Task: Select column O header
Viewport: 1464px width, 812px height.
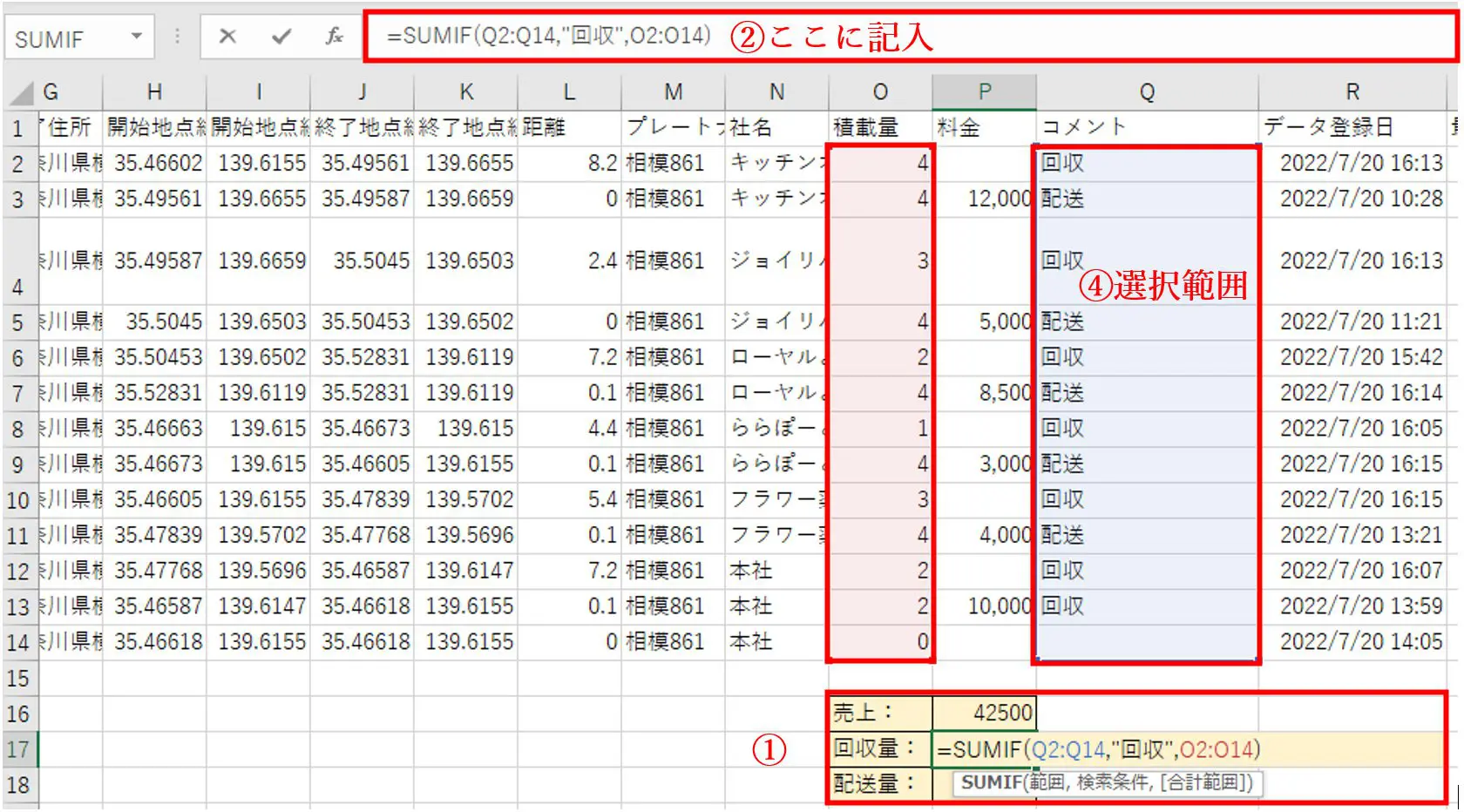Action: pos(880,92)
